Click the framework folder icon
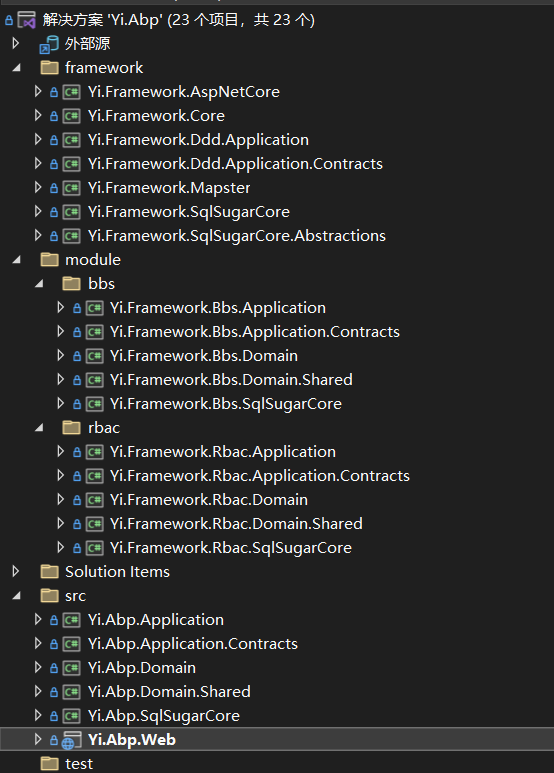 pyautogui.click(x=49, y=68)
